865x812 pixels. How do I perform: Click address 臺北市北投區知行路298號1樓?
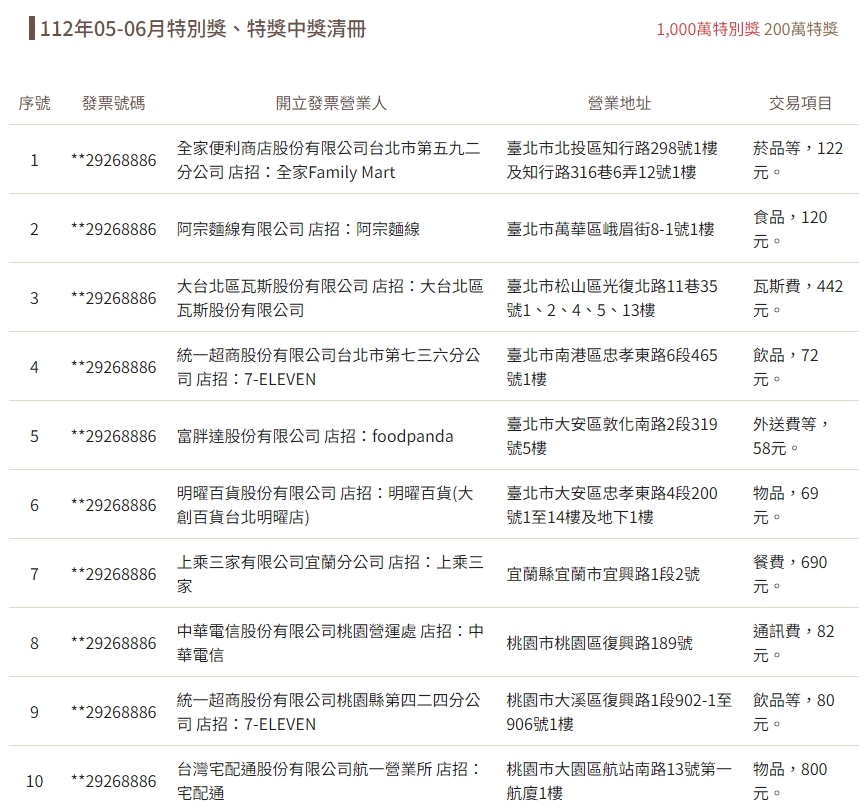click(x=612, y=160)
